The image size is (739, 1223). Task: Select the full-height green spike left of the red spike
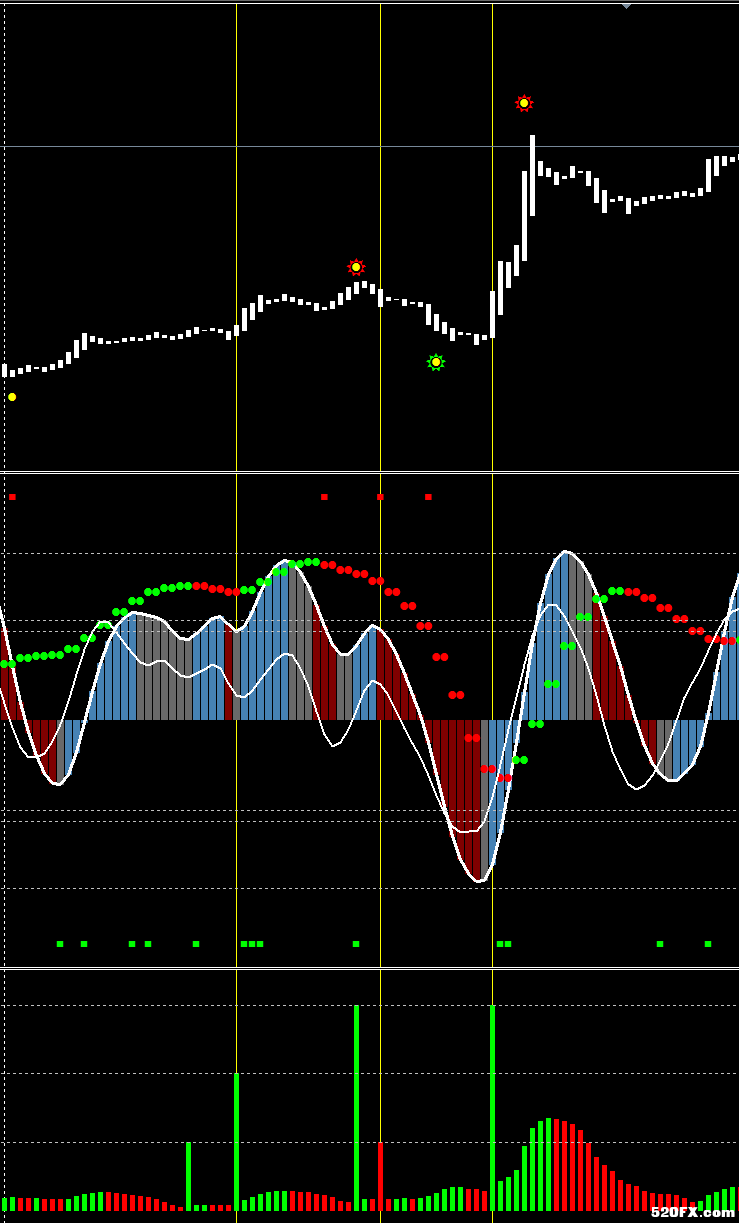pos(356,1108)
